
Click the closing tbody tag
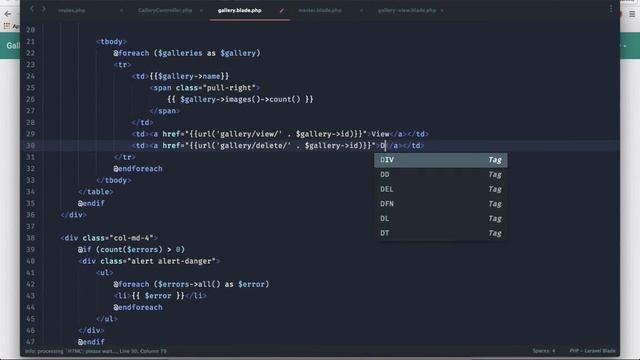click(x=114, y=180)
